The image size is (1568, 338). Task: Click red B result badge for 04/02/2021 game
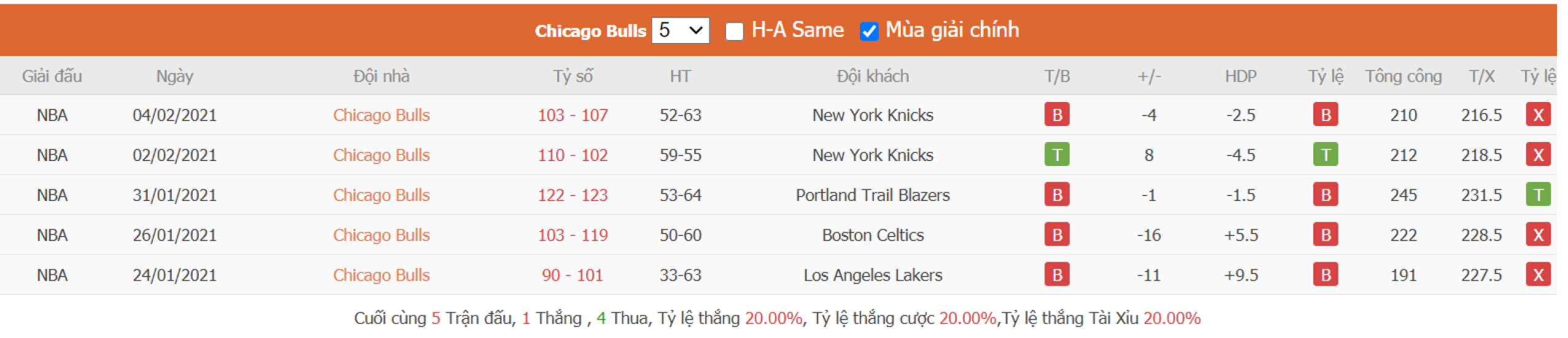pyautogui.click(x=1056, y=115)
